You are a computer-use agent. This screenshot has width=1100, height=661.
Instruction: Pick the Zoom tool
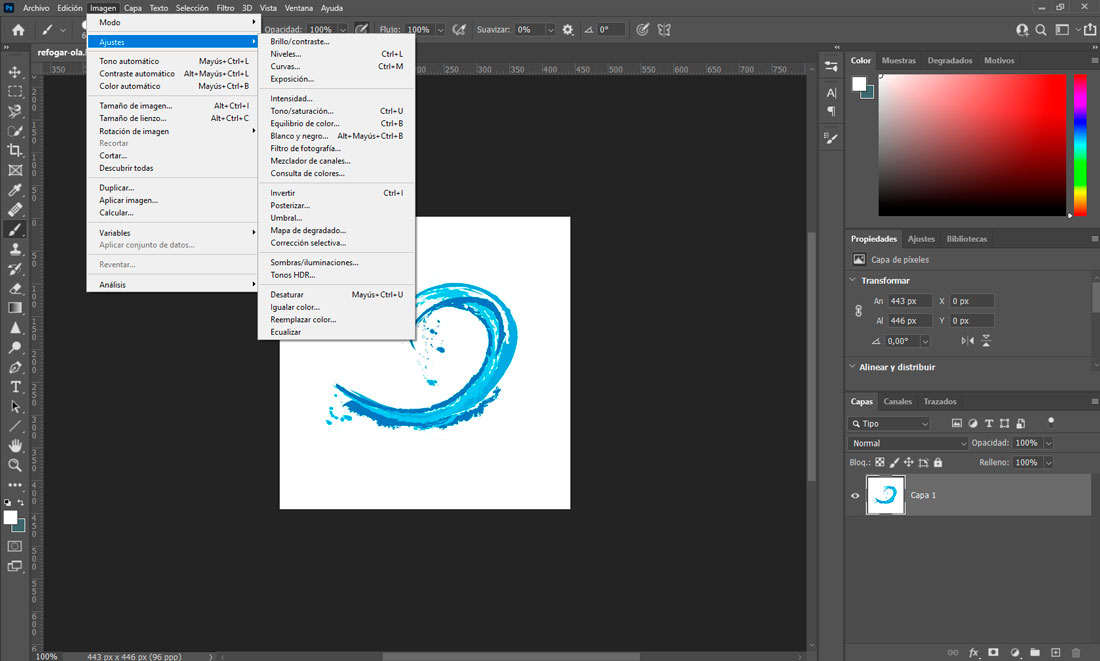pyautogui.click(x=15, y=465)
